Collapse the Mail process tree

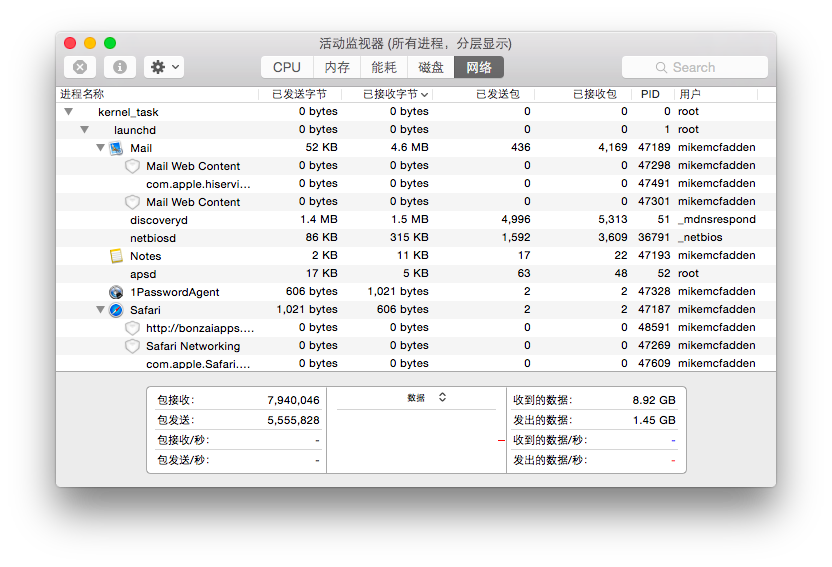tap(100, 148)
